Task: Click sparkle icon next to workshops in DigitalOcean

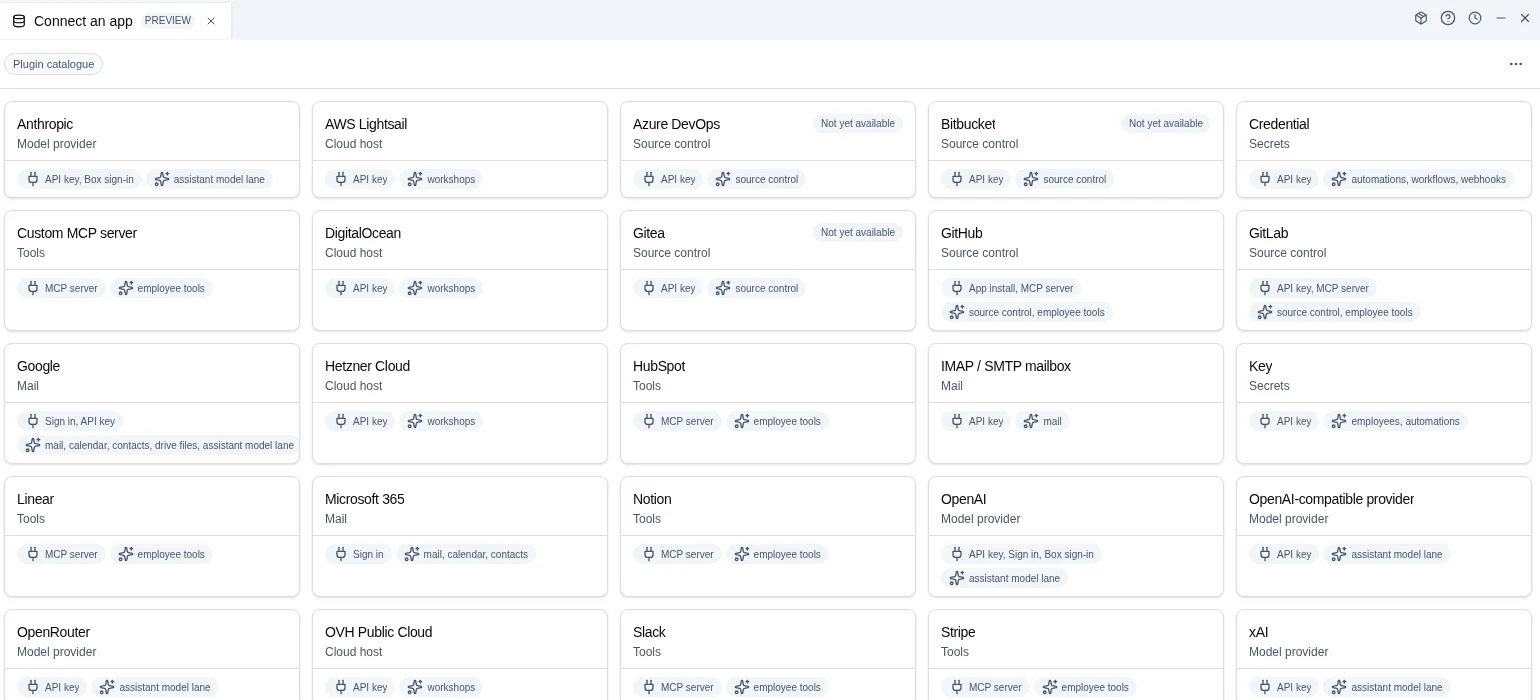Action: 415,288
